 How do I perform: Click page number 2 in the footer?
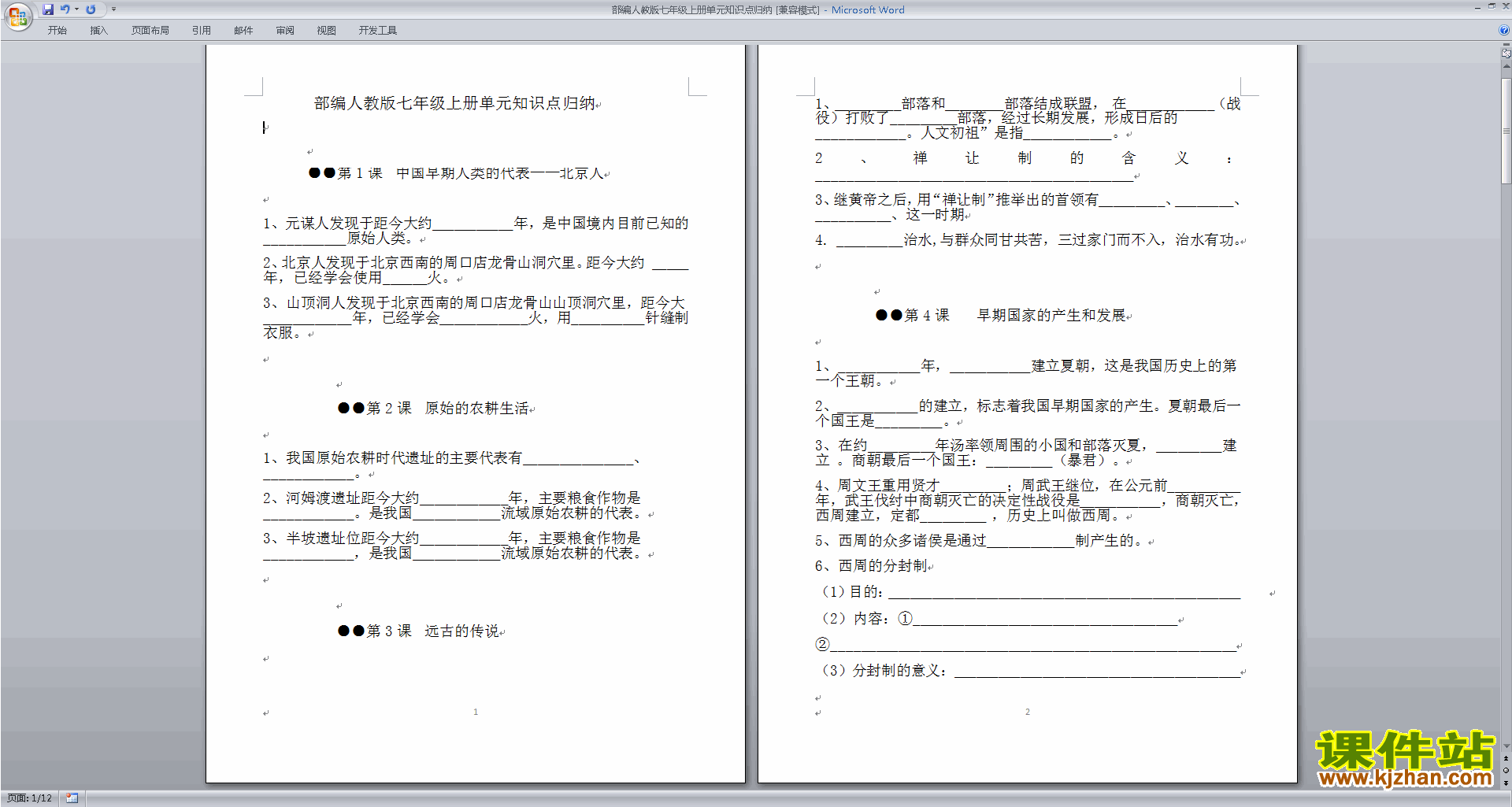tap(1028, 712)
